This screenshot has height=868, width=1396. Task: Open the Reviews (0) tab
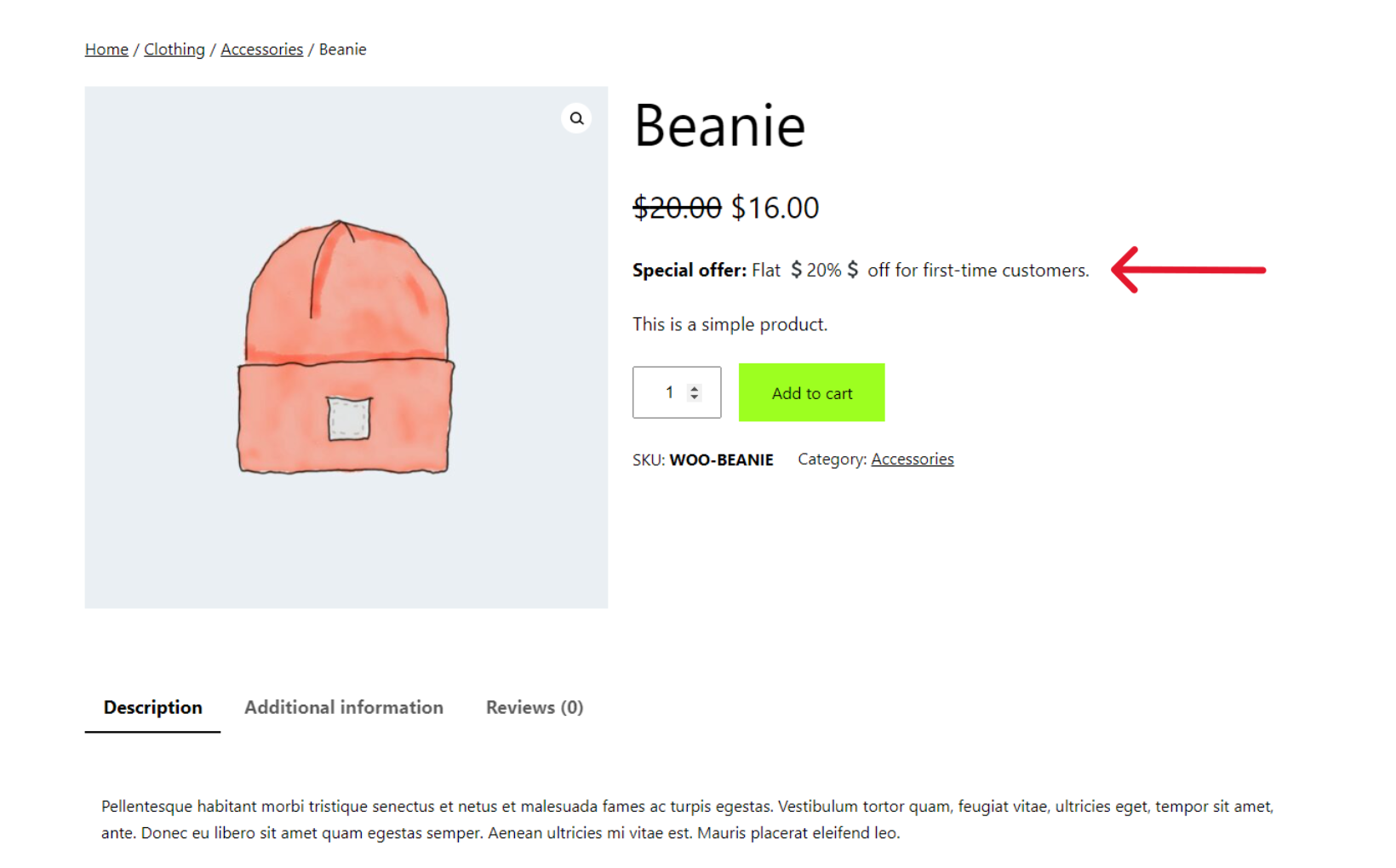534,707
